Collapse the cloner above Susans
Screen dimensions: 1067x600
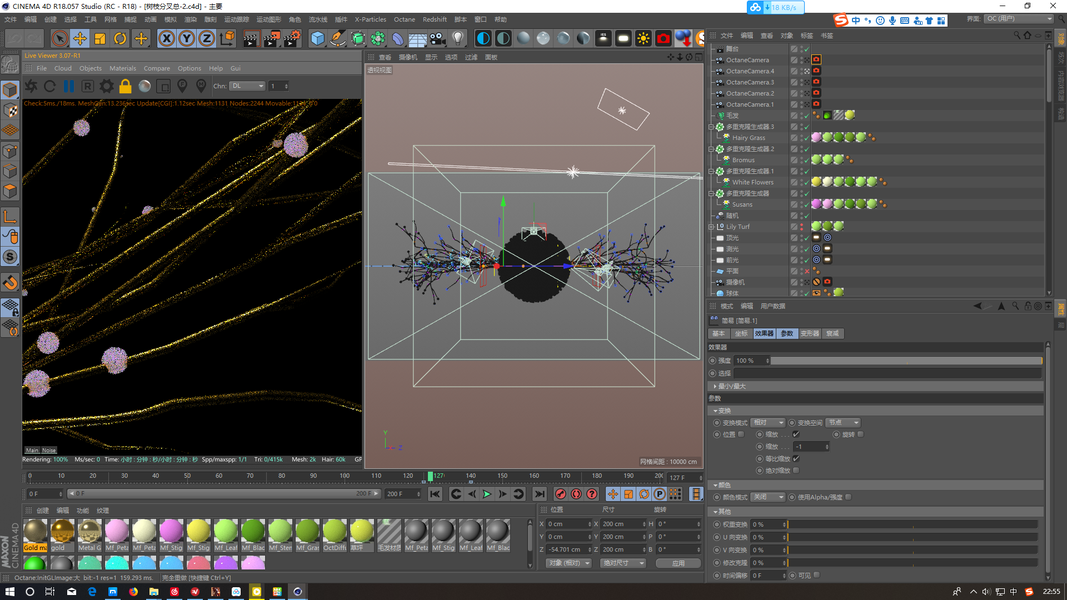click(x=711, y=194)
